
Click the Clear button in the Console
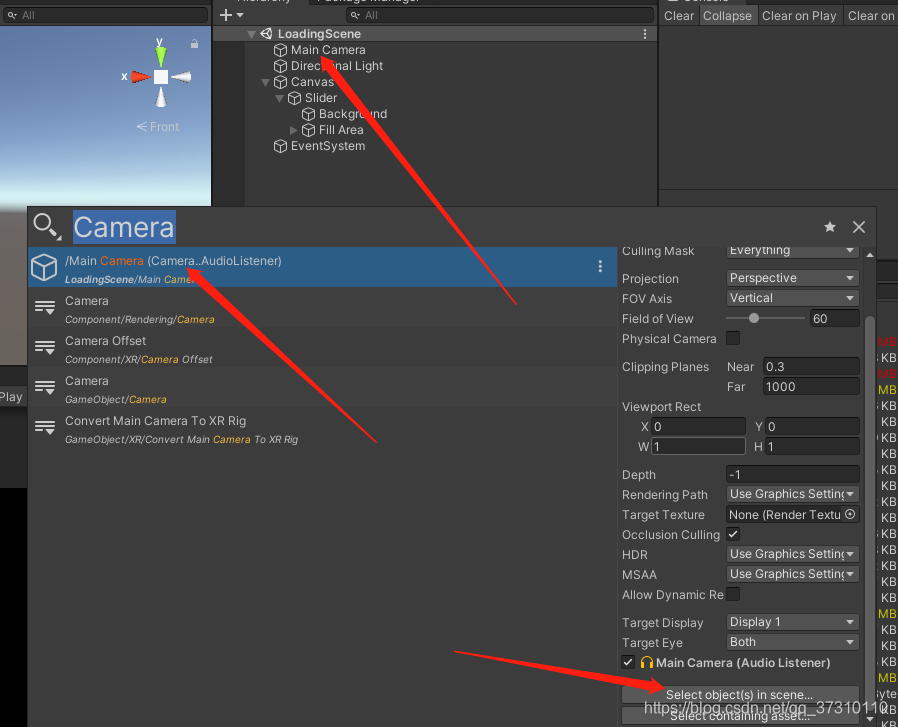point(678,15)
